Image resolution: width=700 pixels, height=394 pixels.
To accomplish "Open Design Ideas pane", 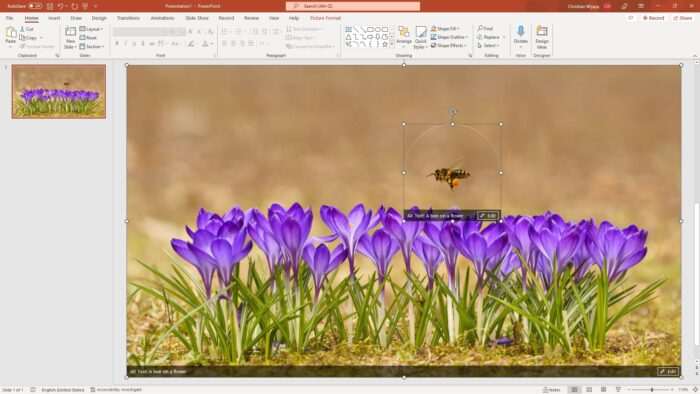I will click(542, 37).
